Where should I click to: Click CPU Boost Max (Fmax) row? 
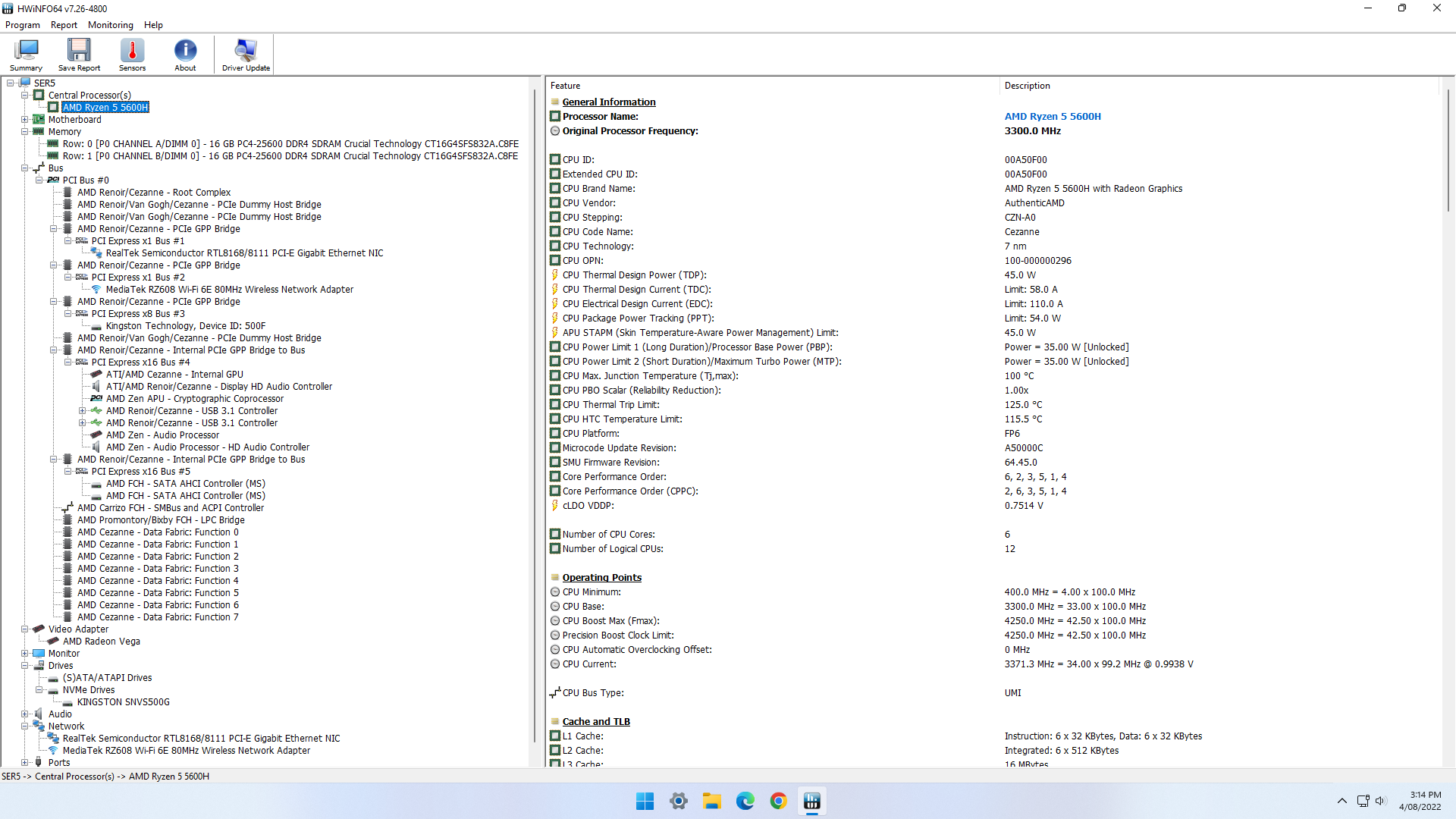993,621
